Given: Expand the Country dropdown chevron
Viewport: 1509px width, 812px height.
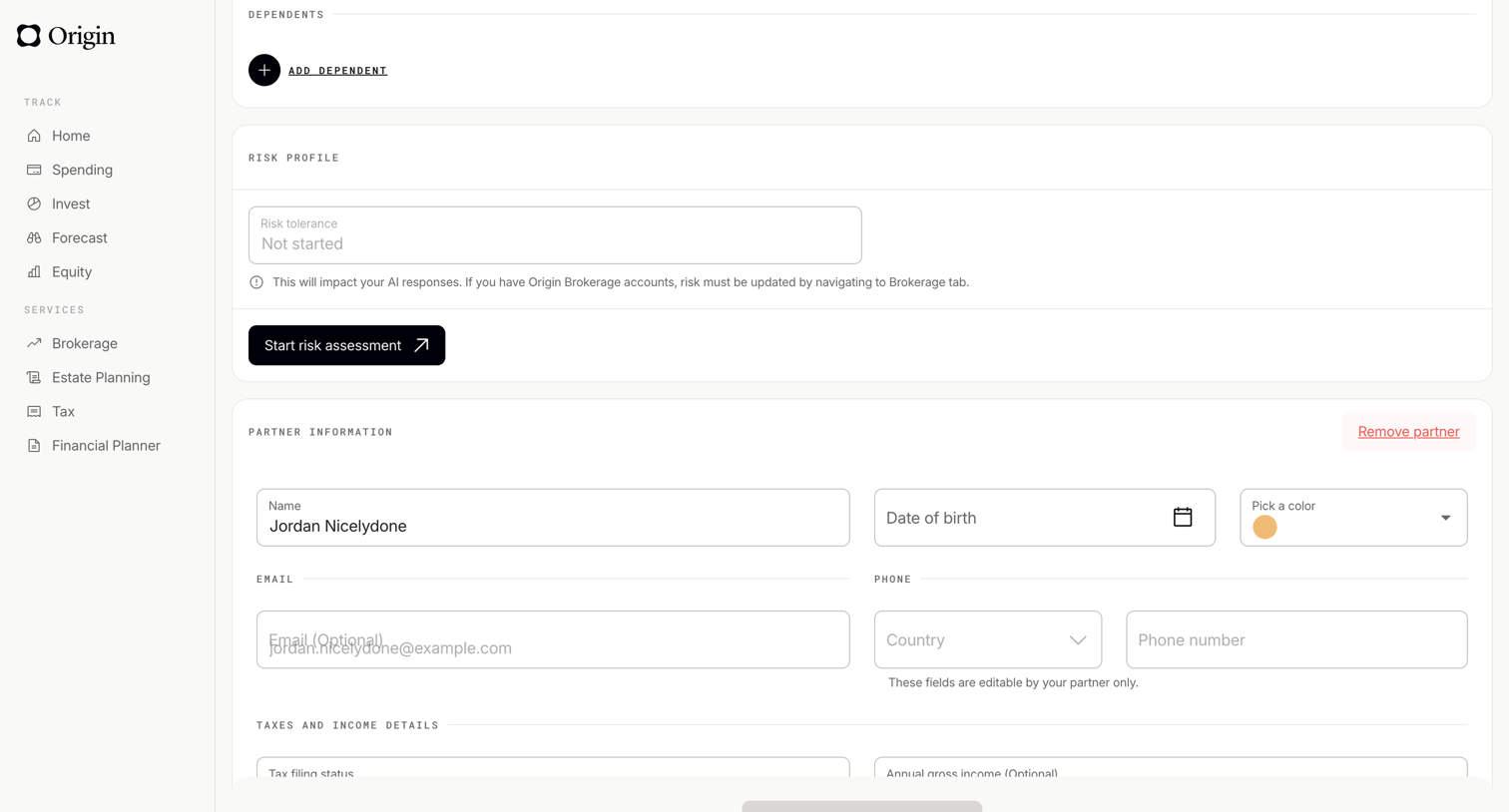Looking at the screenshot, I should click(1078, 640).
